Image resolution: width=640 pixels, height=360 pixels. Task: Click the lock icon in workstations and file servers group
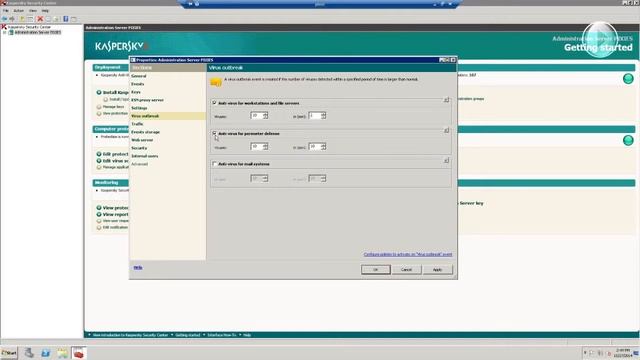pos(446,100)
